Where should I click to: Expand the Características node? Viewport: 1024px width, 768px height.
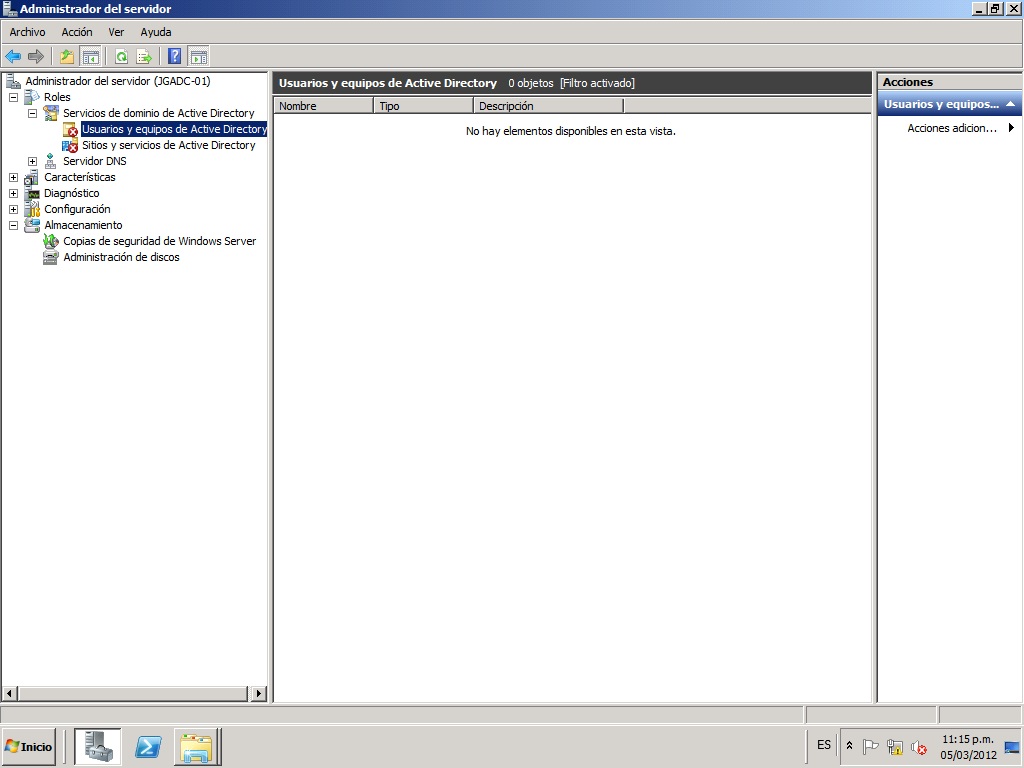click(x=13, y=178)
